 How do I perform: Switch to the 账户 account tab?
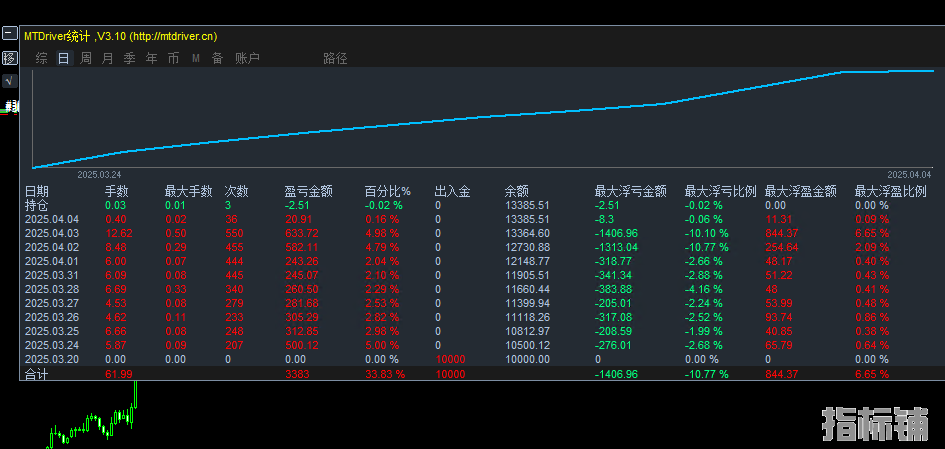coord(248,58)
